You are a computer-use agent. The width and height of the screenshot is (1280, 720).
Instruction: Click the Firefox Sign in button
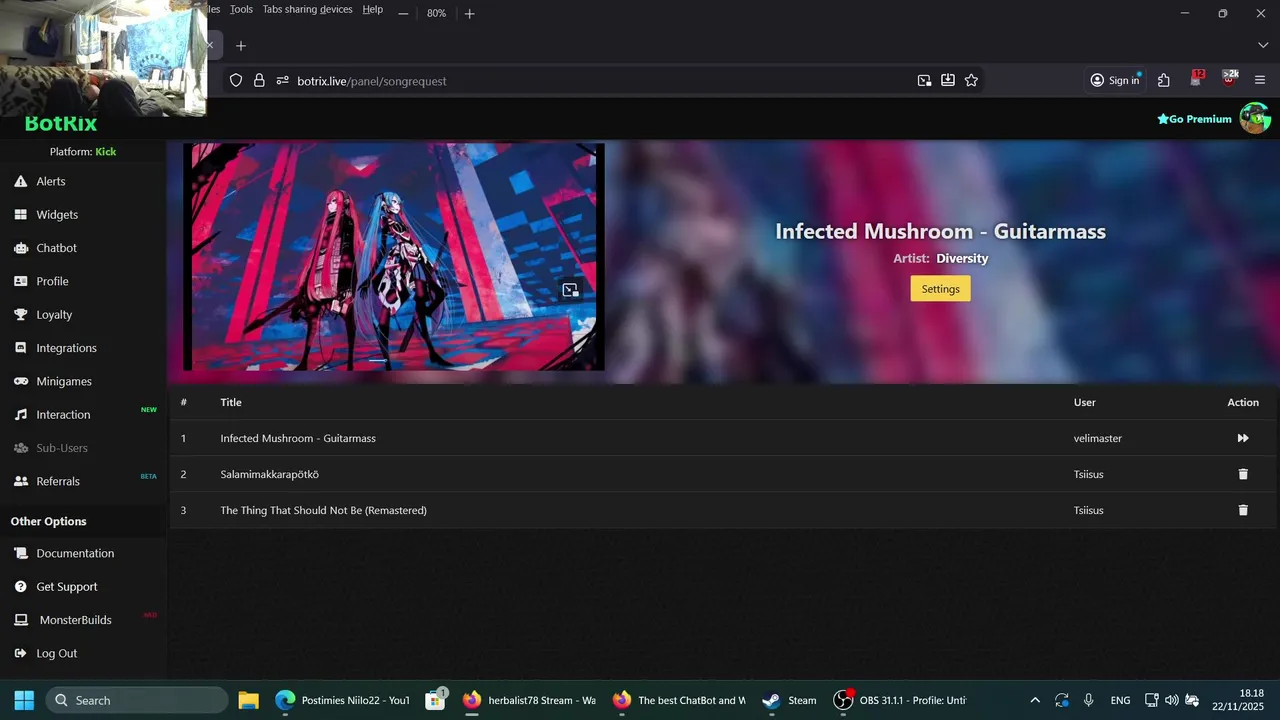point(1115,81)
